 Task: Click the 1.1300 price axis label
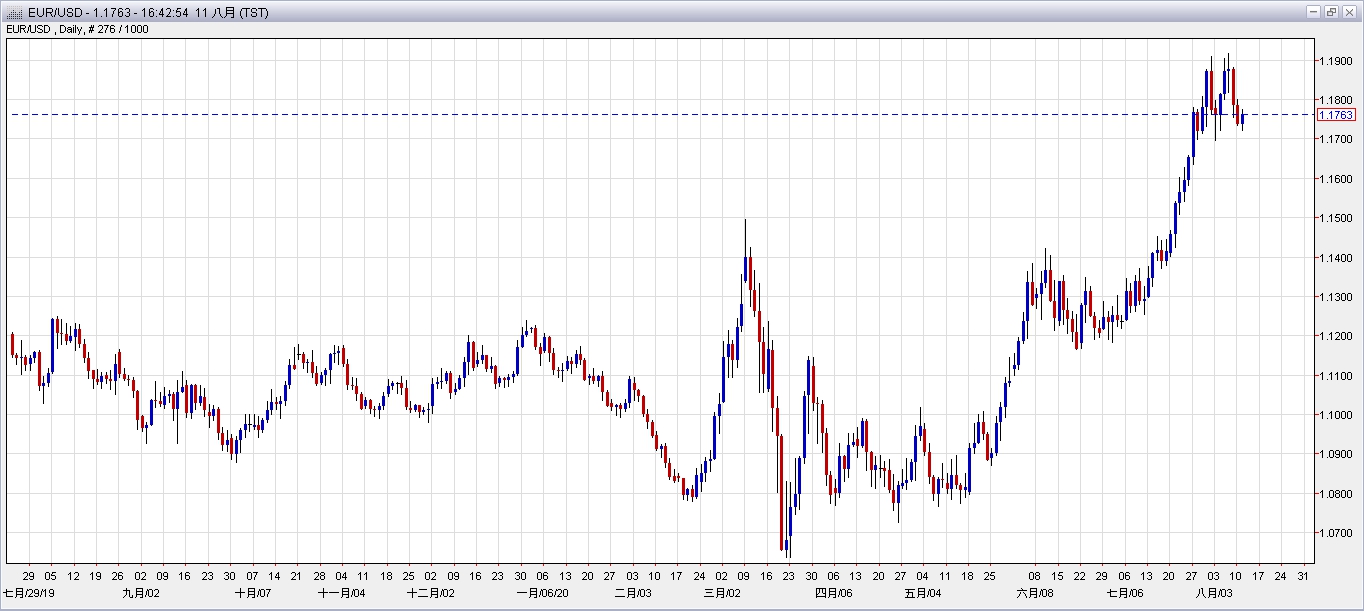1336,297
